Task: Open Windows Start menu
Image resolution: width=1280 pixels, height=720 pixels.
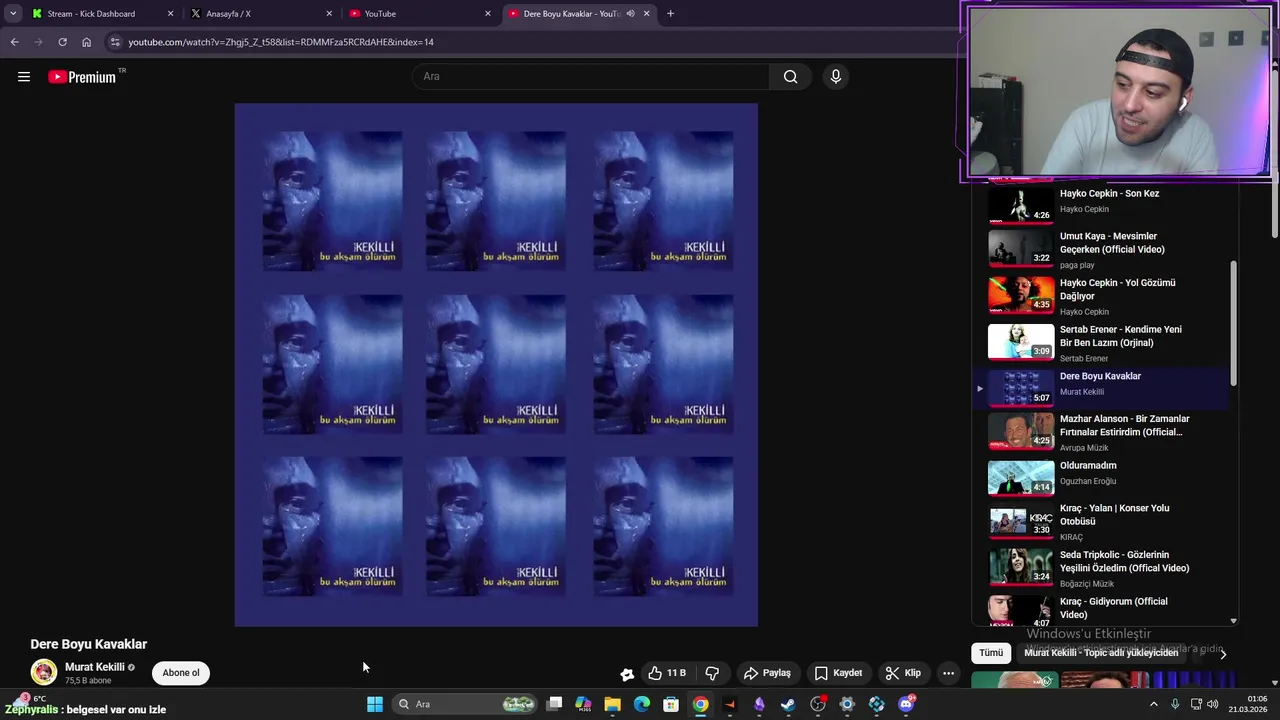Action: point(374,704)
